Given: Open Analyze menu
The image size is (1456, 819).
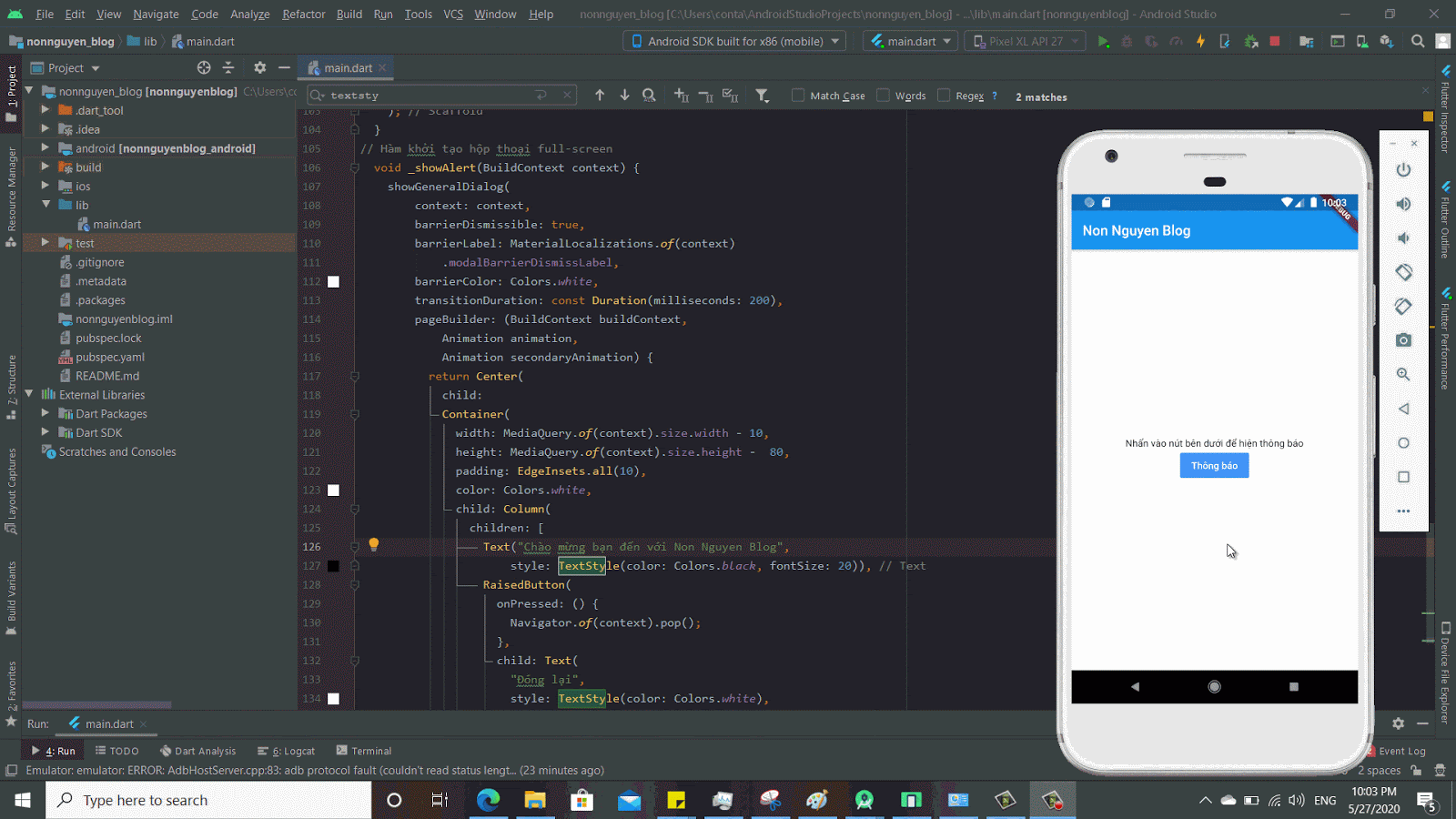Looking at the screenshot, I should point(249,14).
